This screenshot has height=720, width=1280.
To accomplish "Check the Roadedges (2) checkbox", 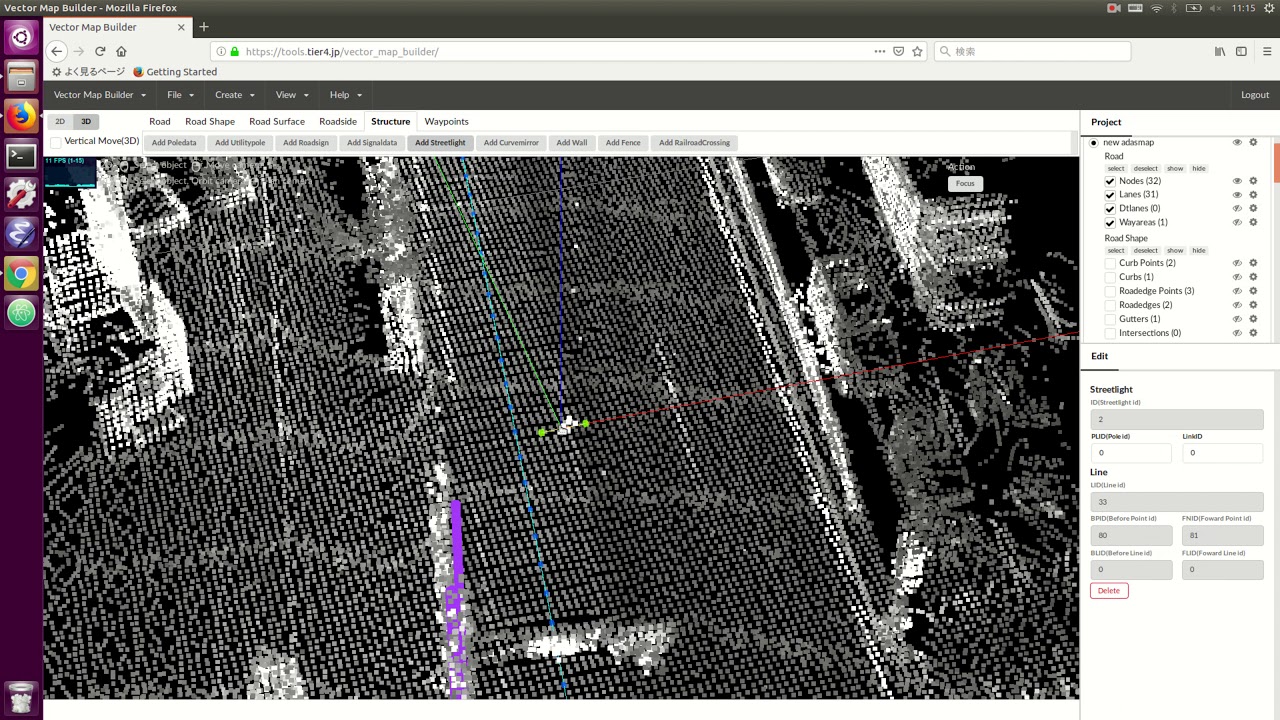I will [1110, 305].
